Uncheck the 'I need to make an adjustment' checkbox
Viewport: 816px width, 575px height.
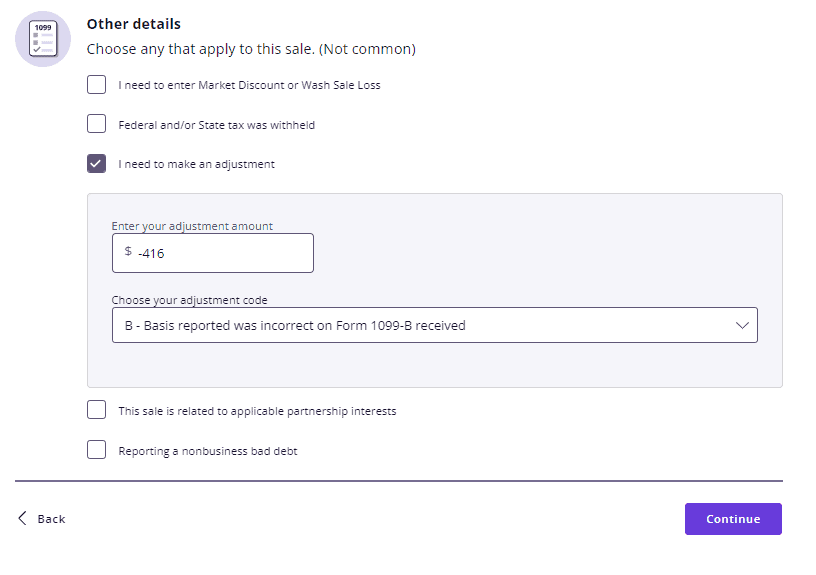click(x=96, y=164)
